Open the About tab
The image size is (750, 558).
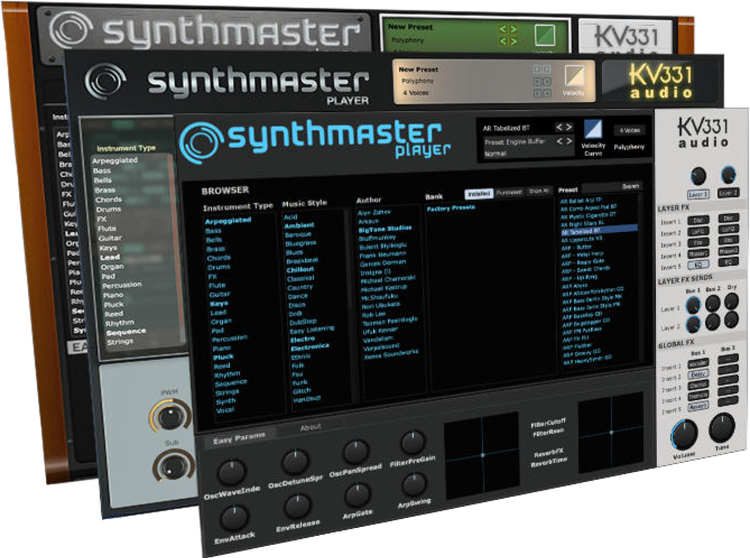312,427
